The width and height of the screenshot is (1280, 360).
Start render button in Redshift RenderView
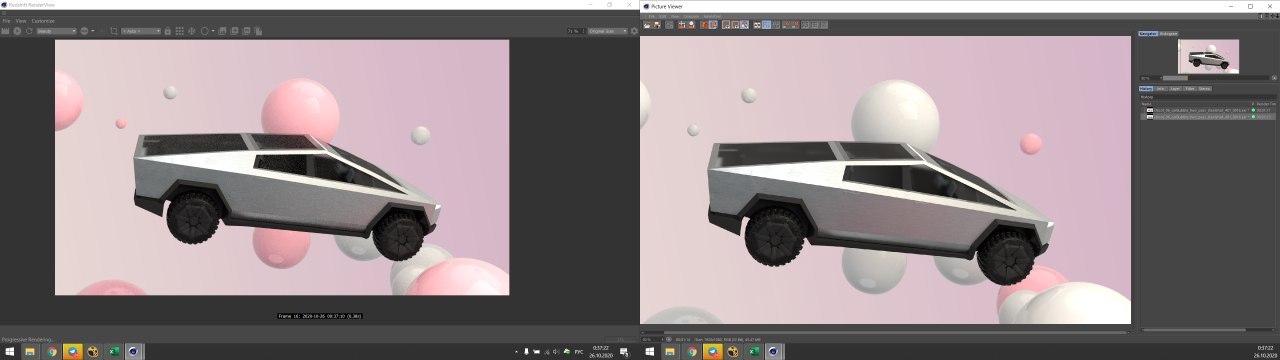point(17,31)
